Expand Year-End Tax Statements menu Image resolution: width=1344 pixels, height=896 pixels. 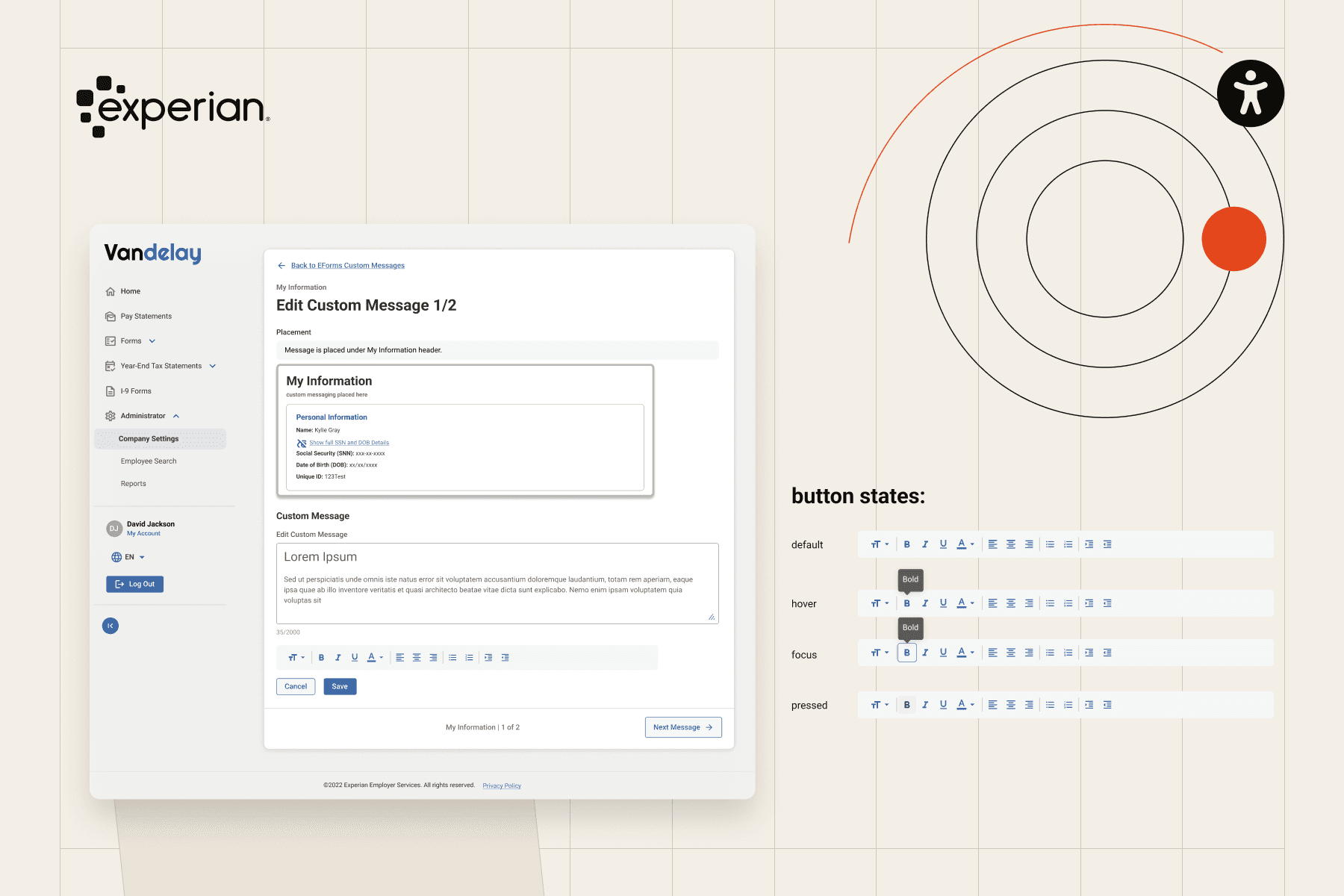click(x=161, y=366)
